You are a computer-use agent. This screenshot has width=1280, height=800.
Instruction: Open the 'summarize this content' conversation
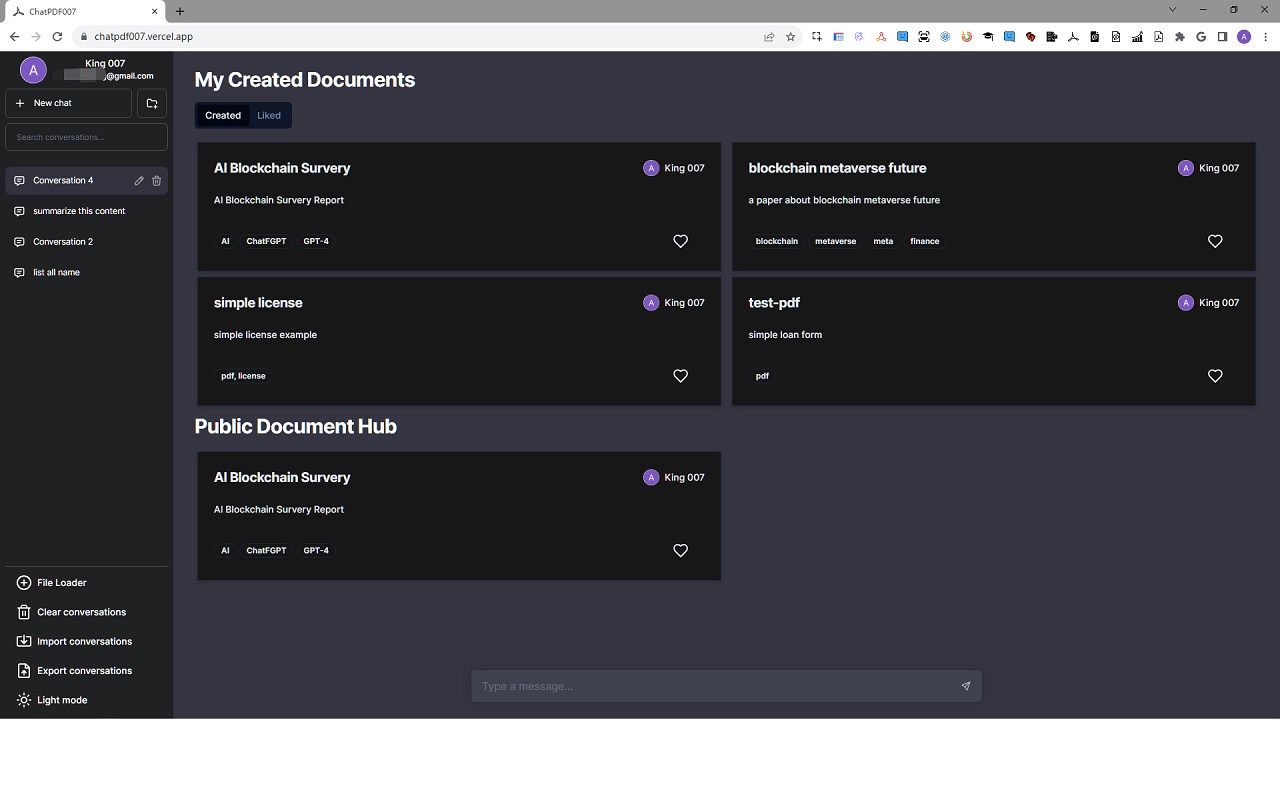pos(79,211)
